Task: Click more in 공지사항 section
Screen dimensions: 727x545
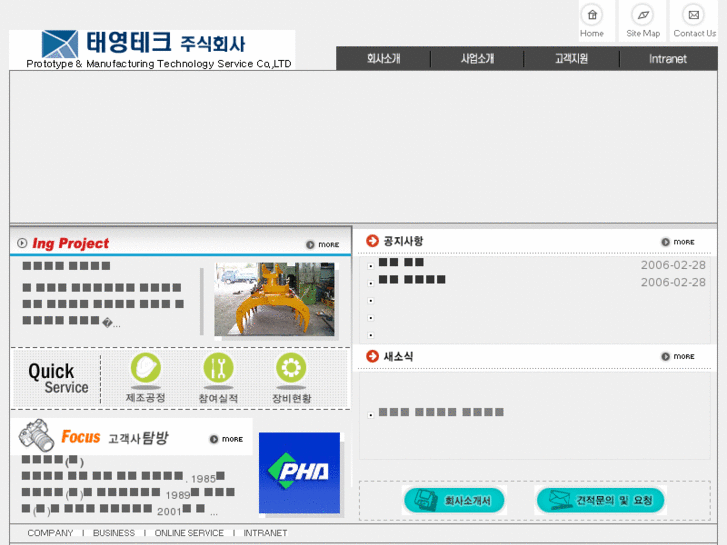Action: (678, 242)
